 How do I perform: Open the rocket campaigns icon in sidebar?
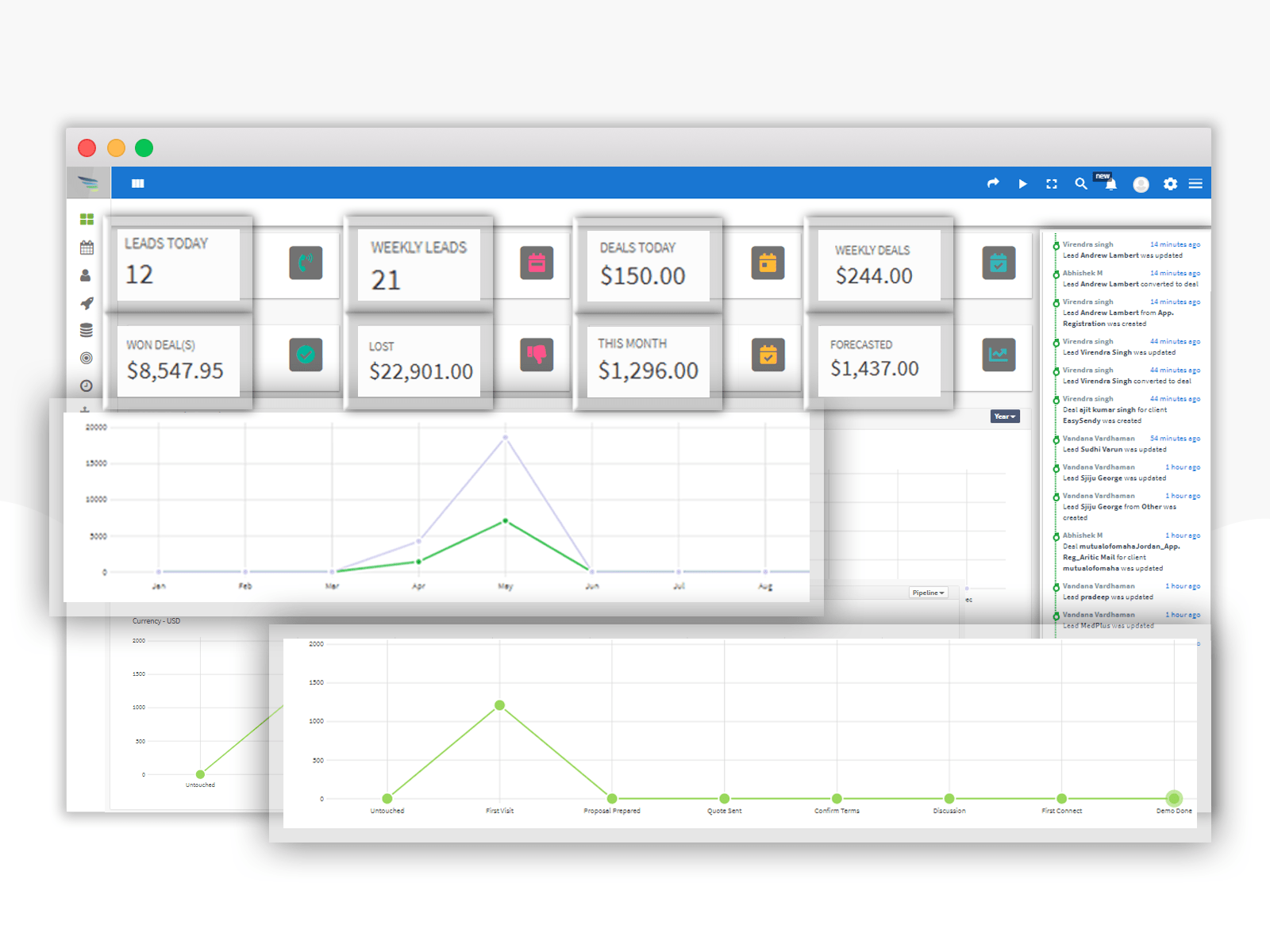tap(87, 303)
